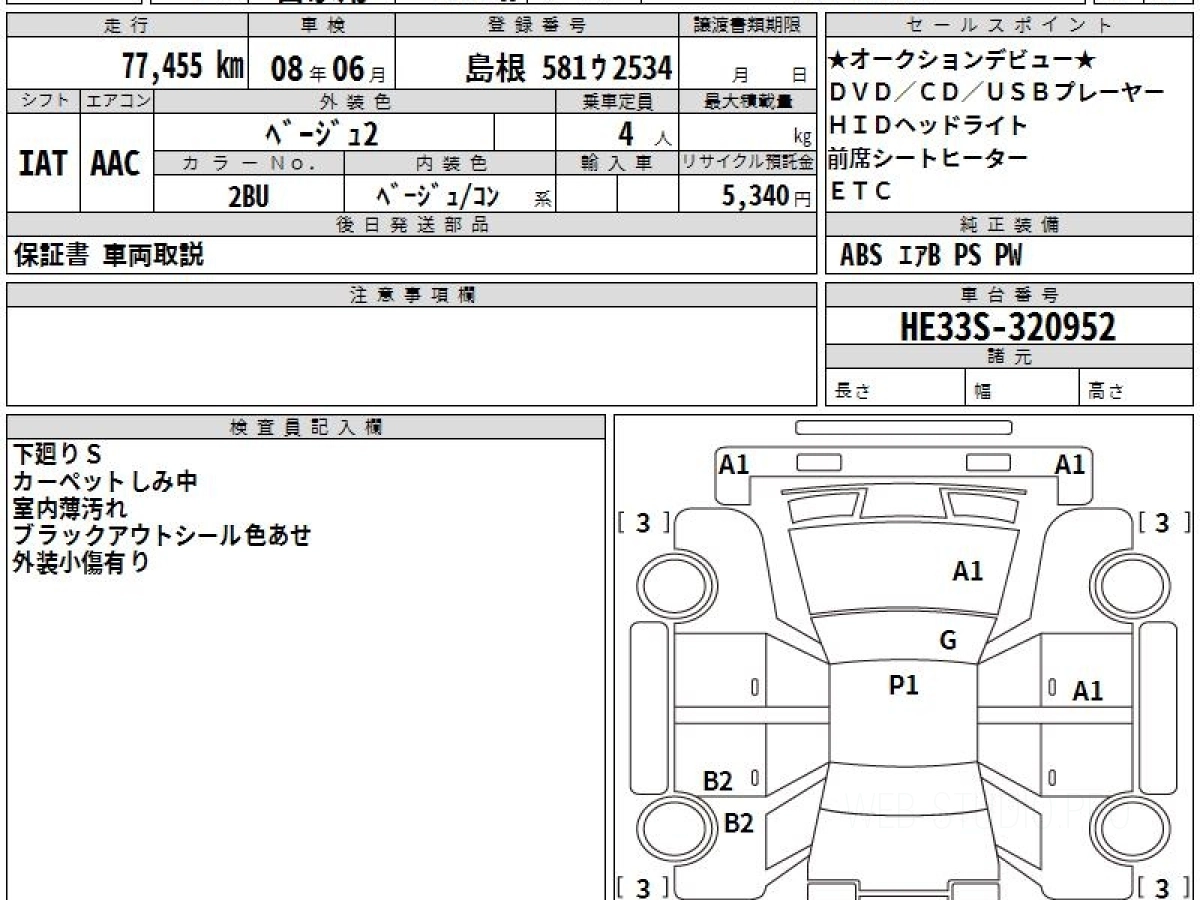
Task: Select chassis number HE33S-320952
Action: click(x=1008, y=326)
